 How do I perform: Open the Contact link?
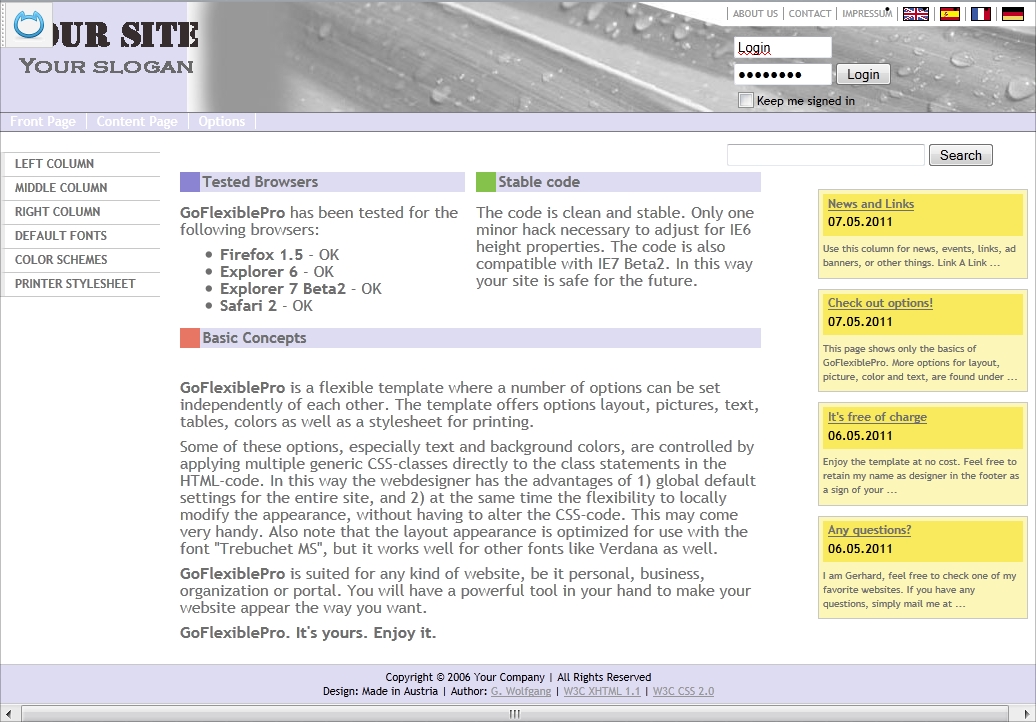[x=809, y=13]
